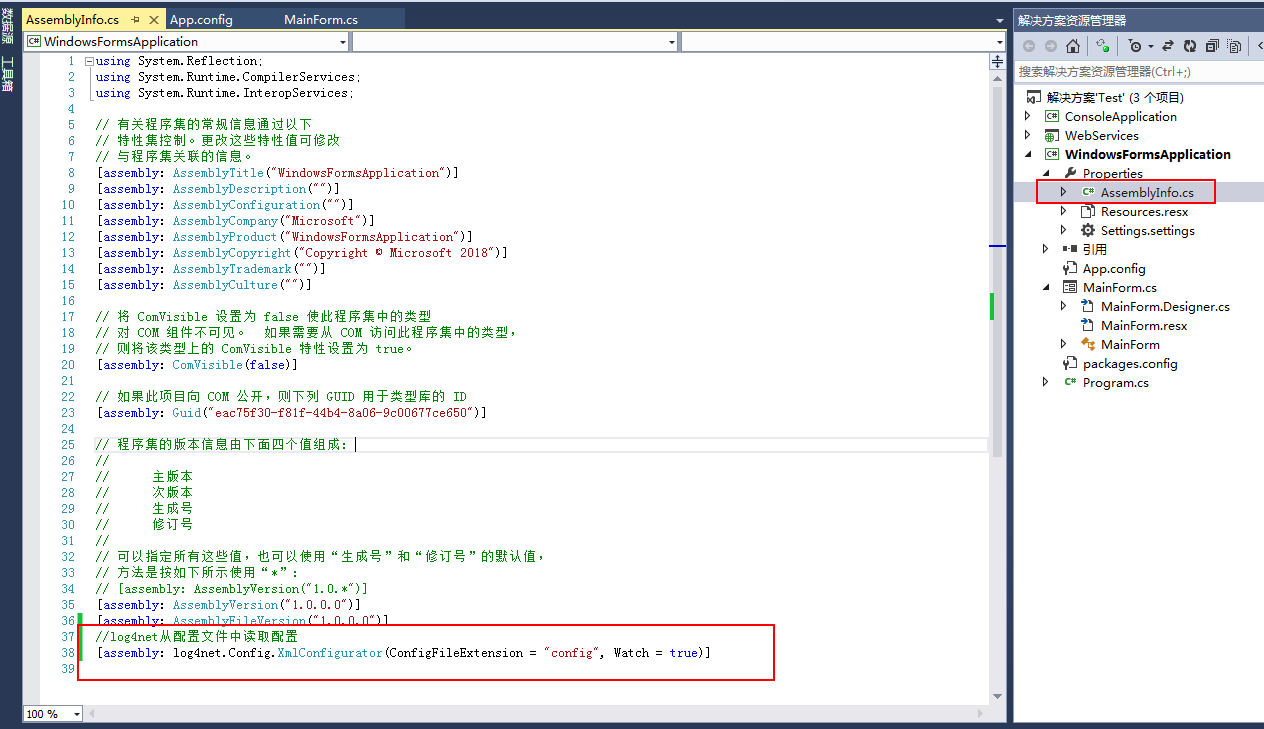Click the Guid attribute line in the editor

(x=291, y=413)
